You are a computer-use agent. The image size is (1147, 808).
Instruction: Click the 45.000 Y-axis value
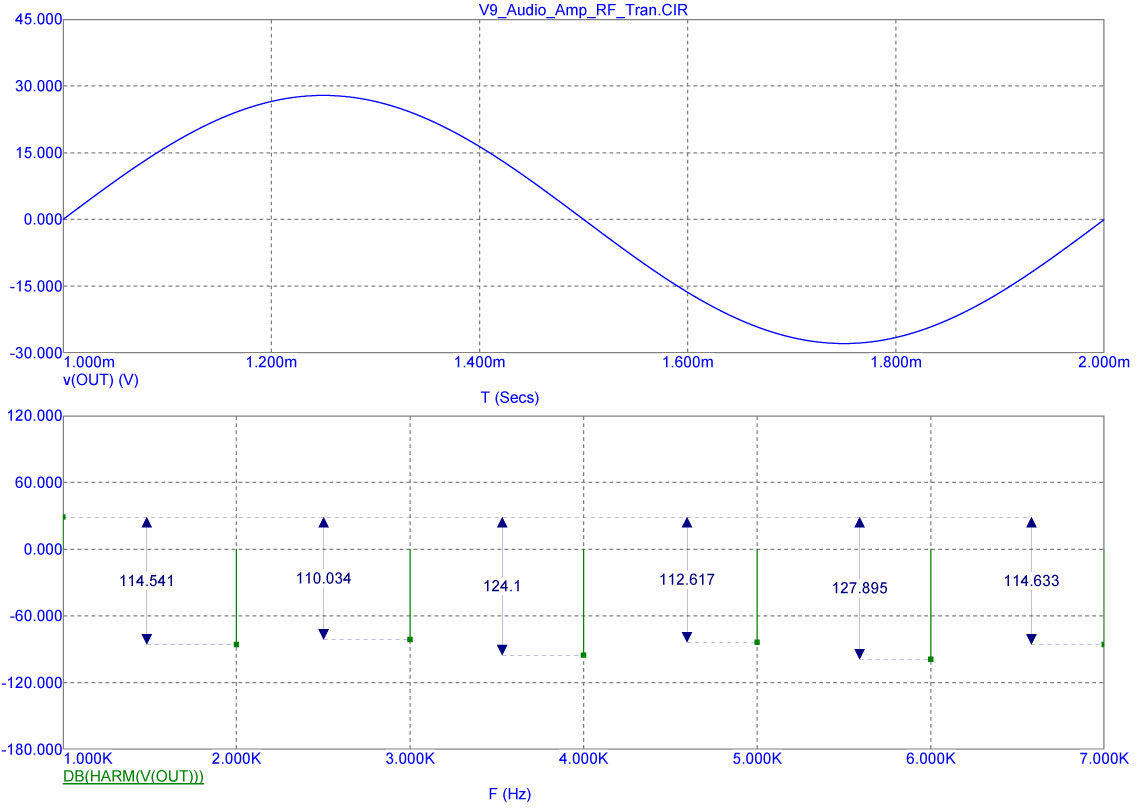point(39,20)
